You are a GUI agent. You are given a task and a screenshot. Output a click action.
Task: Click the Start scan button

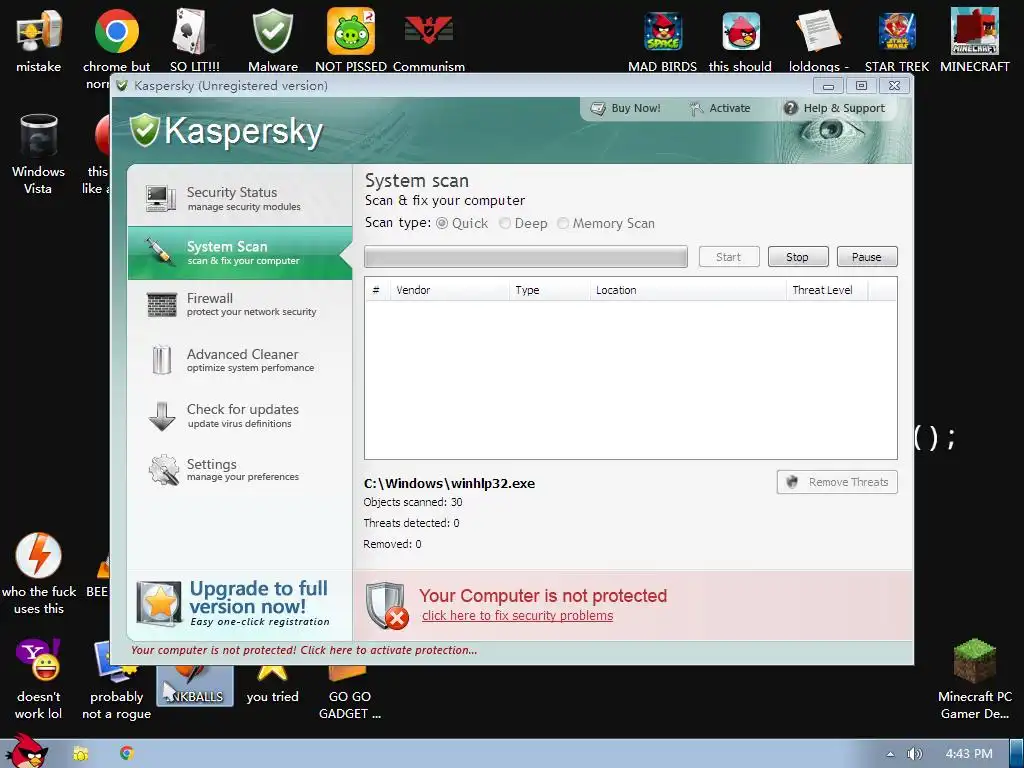coord(729,257)
